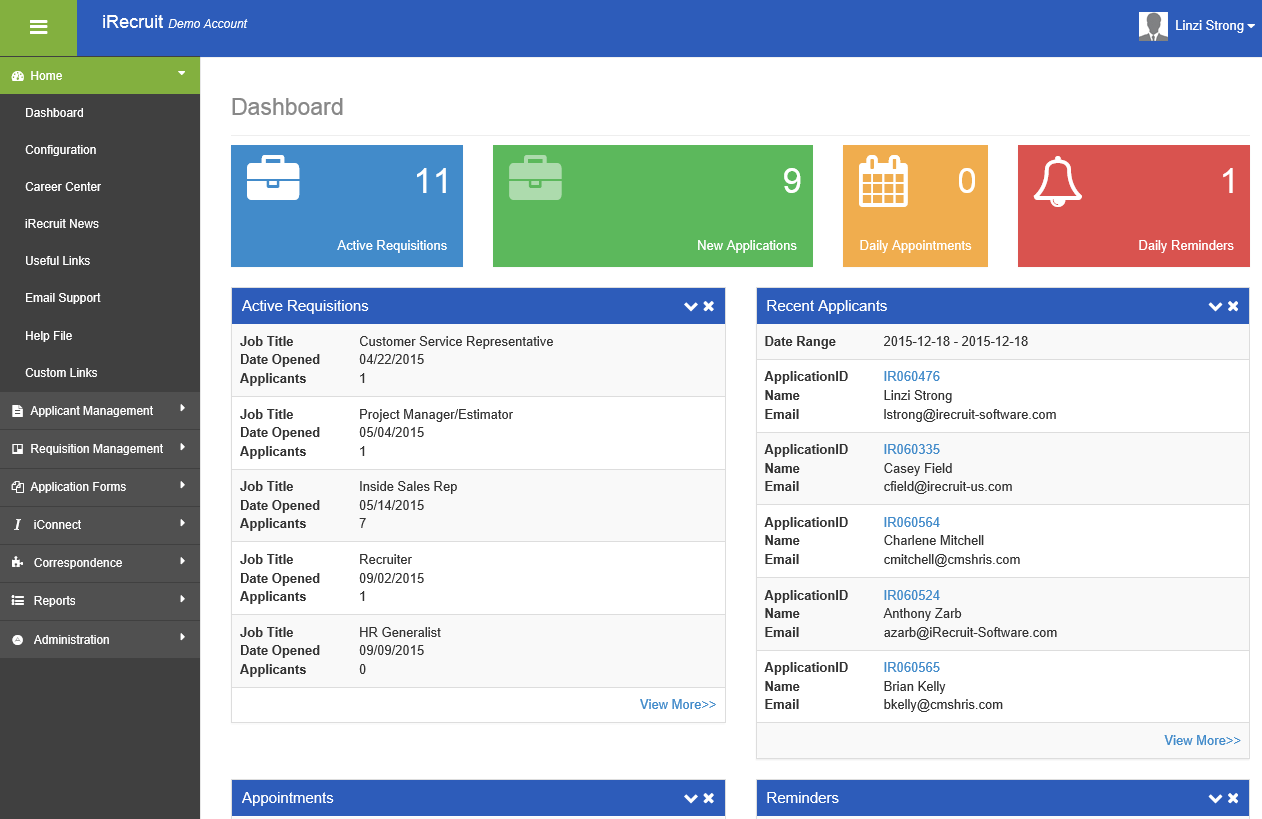Click the Daily Reminders bell icon

(1057, 181)
